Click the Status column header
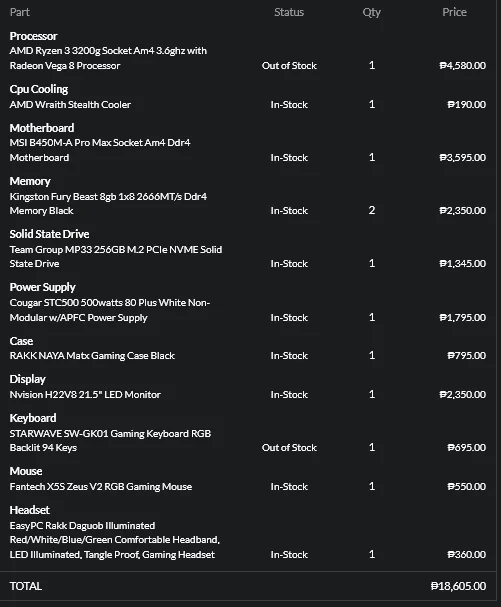The image size is (501, 607). click(289, 12)
